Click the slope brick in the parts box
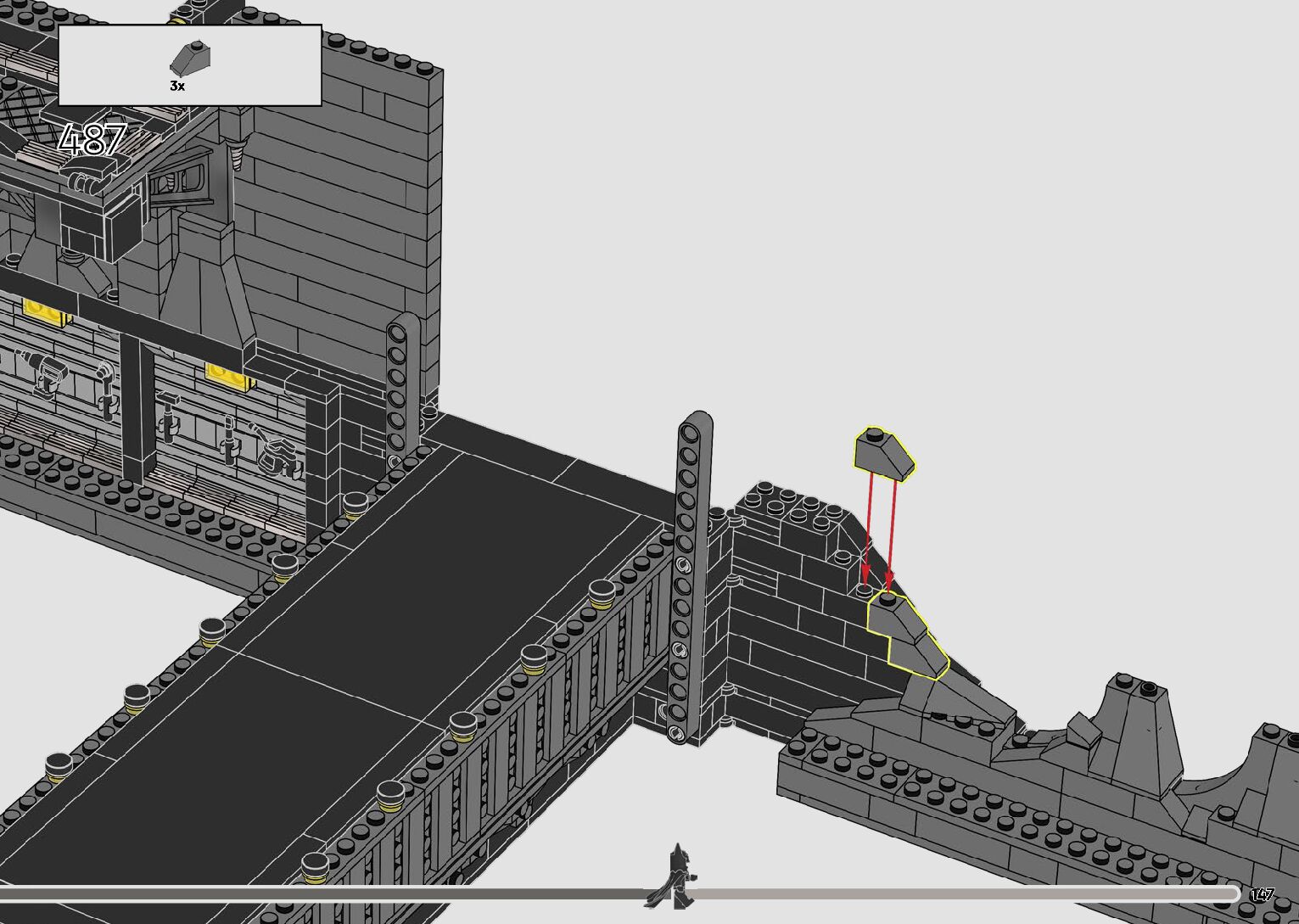 coord(191,59)
